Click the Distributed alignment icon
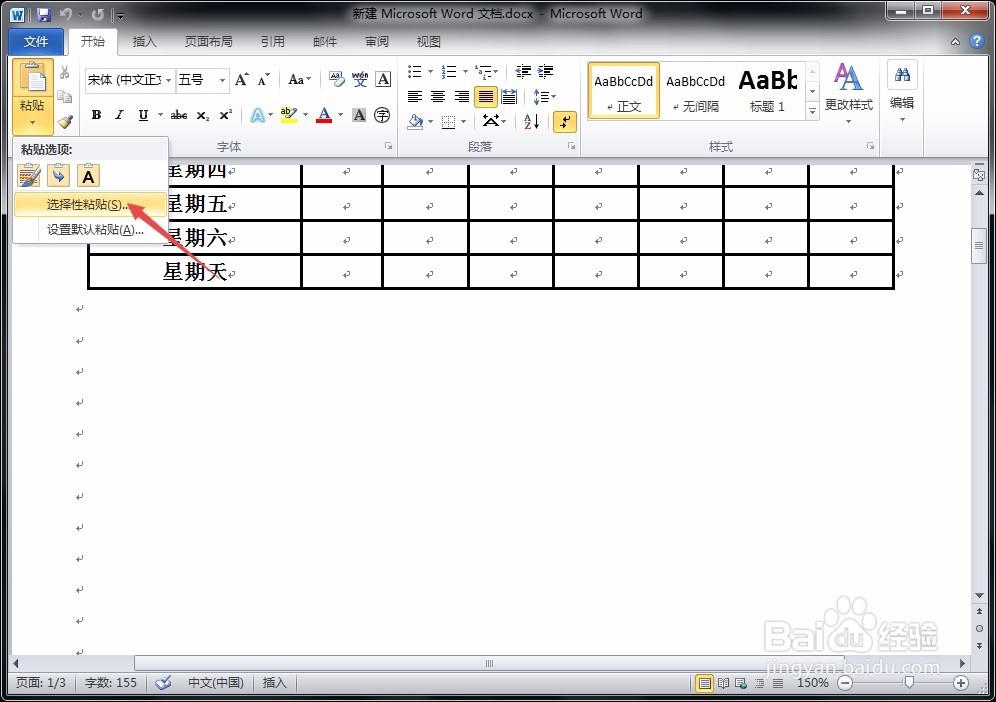Viewport: 996px width, 702px height. click(509, 97)
